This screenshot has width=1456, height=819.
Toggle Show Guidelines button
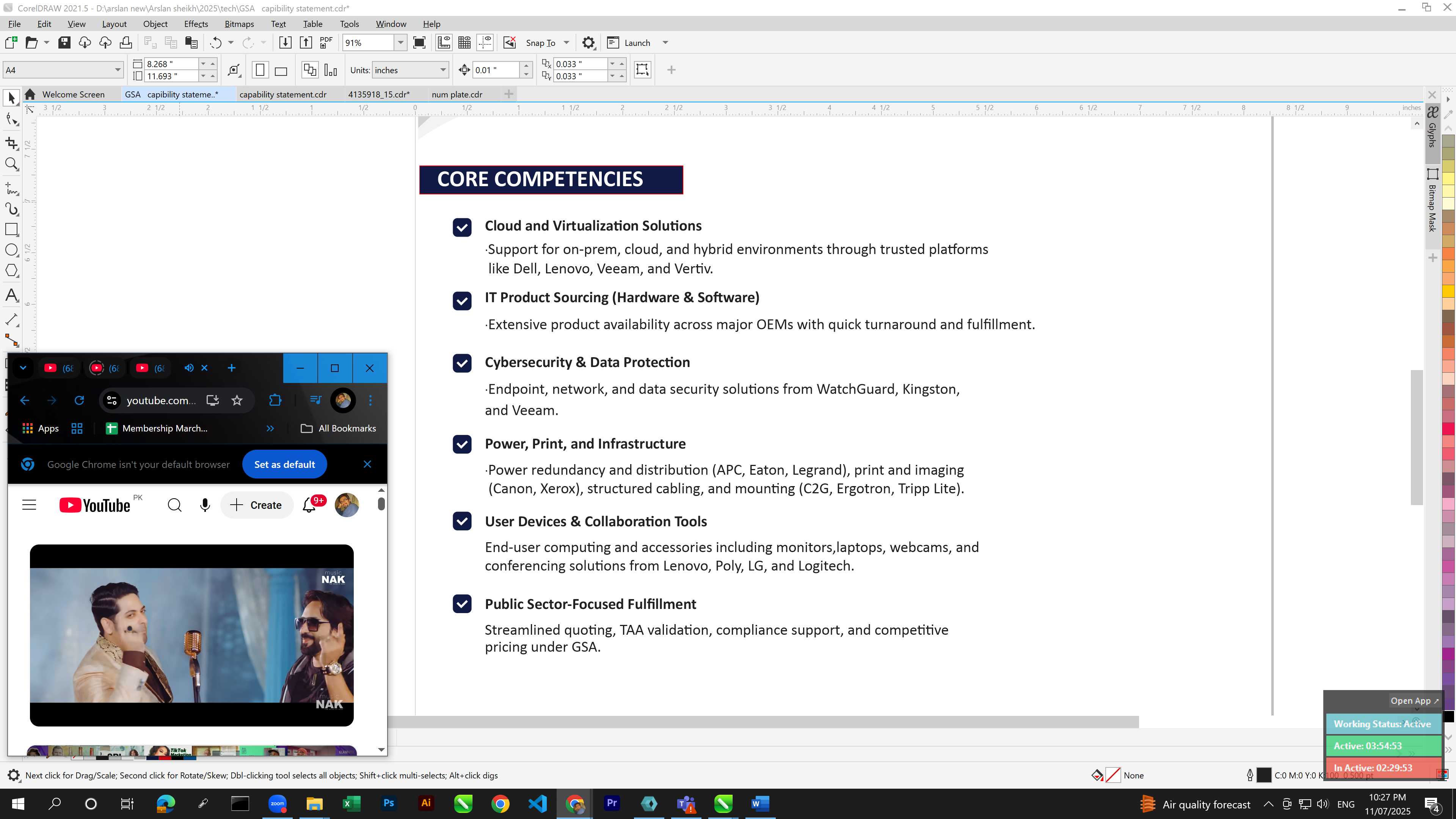point(485,42)
